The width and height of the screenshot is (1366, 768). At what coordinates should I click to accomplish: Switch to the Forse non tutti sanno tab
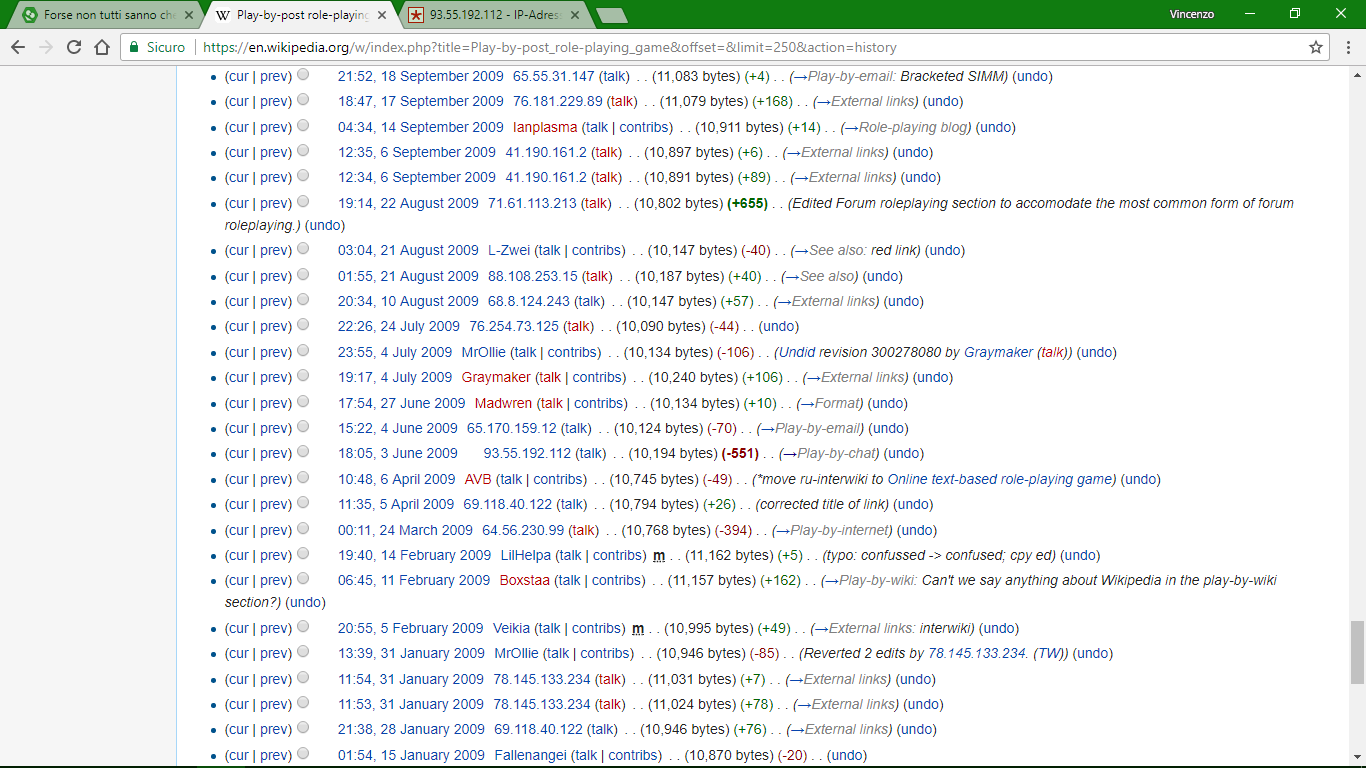tap(100, 15)
